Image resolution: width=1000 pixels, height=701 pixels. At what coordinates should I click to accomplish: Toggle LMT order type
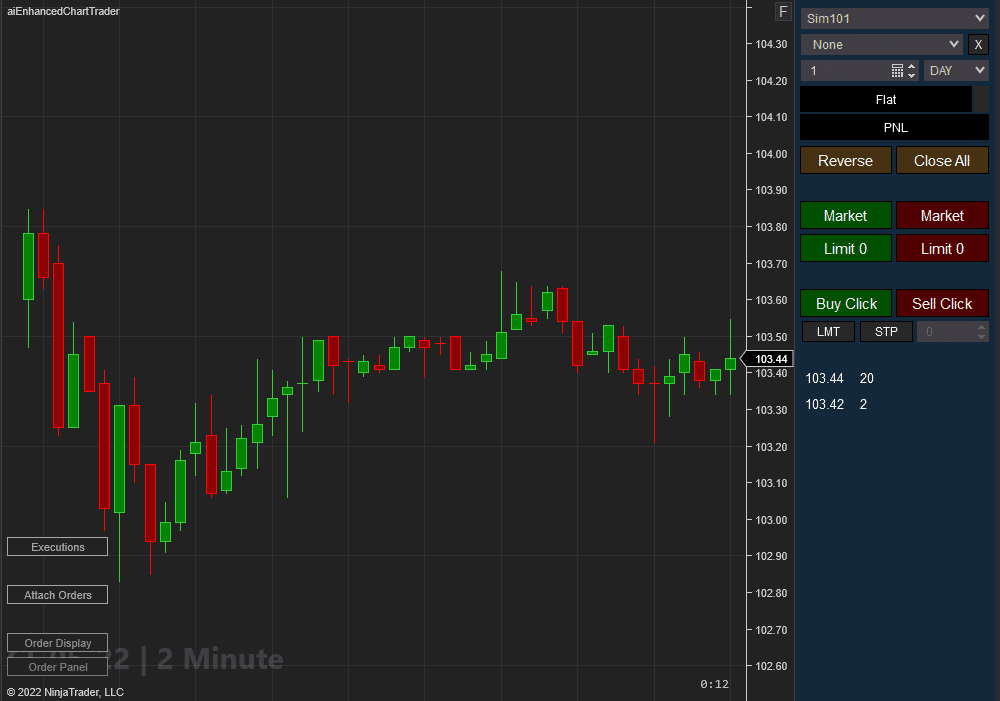point(828,331)
